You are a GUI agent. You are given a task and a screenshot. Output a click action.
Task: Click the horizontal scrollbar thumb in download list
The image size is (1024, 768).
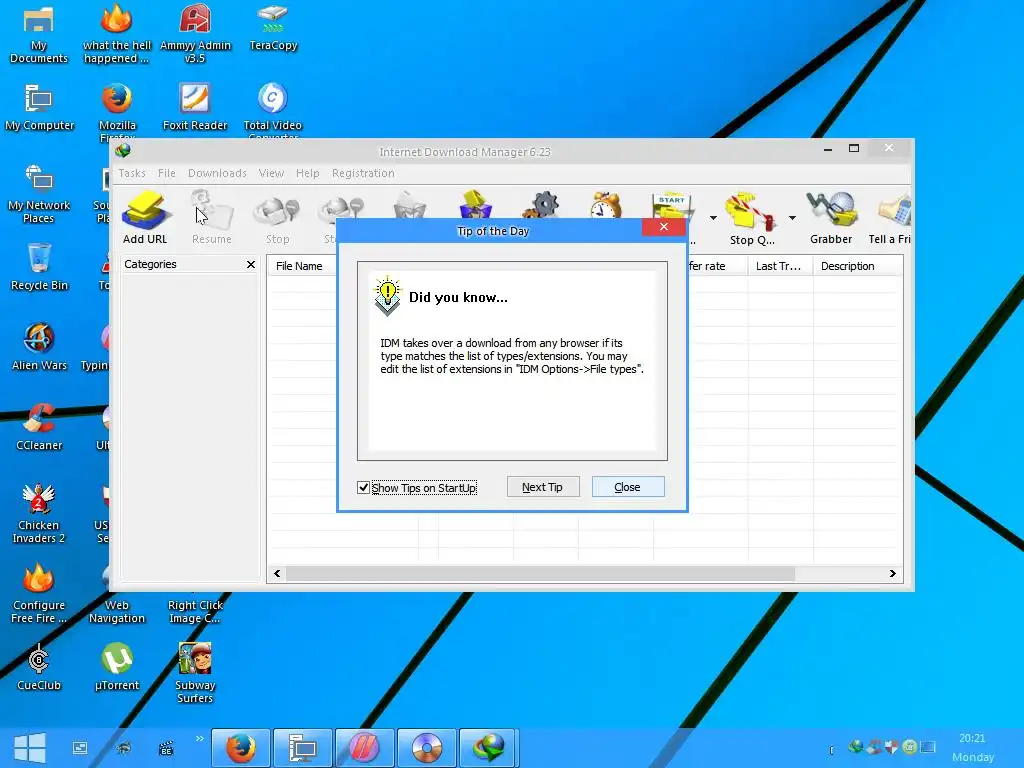click(541, 573)
